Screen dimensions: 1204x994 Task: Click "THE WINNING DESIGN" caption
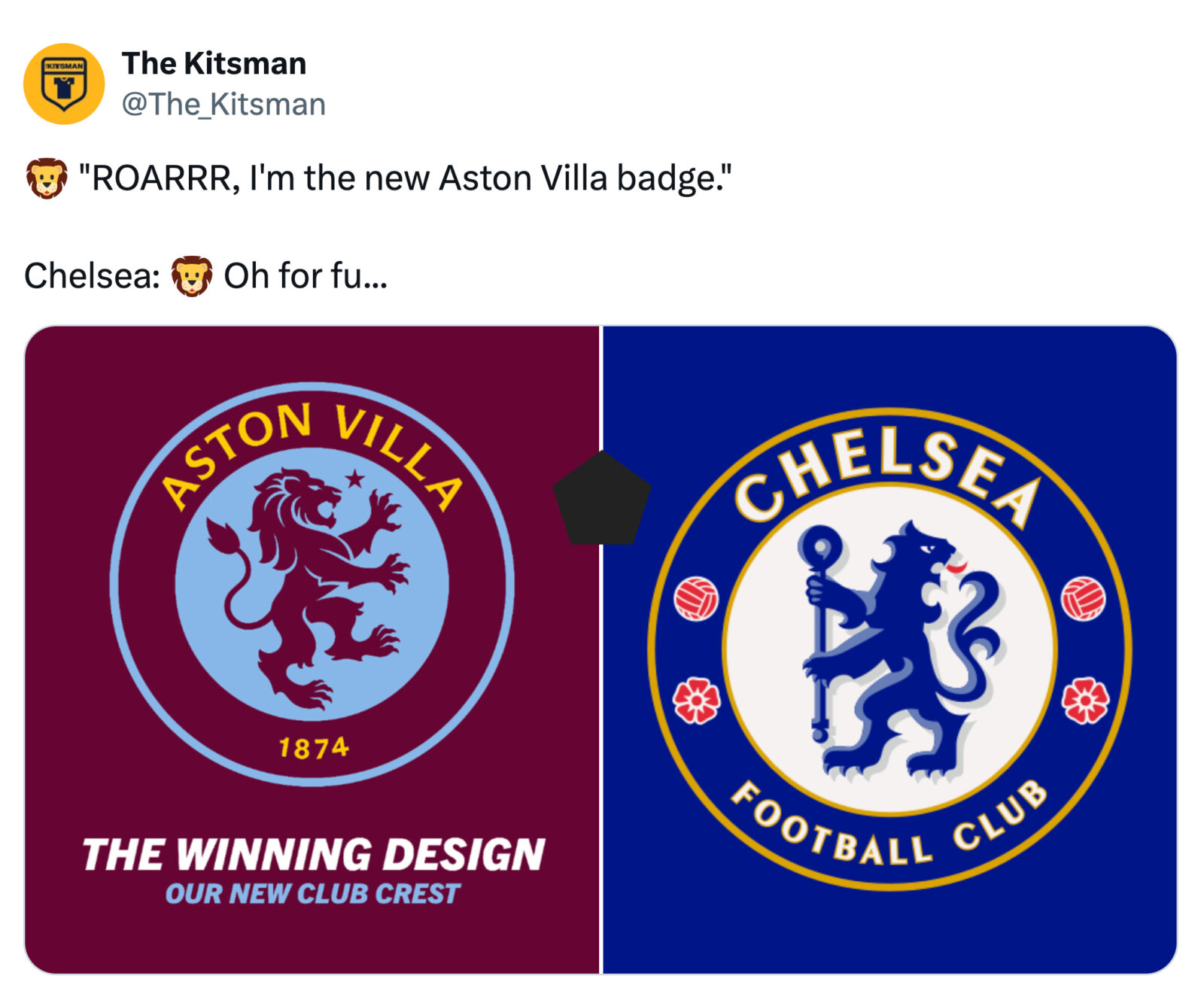(x=313, y=855)
